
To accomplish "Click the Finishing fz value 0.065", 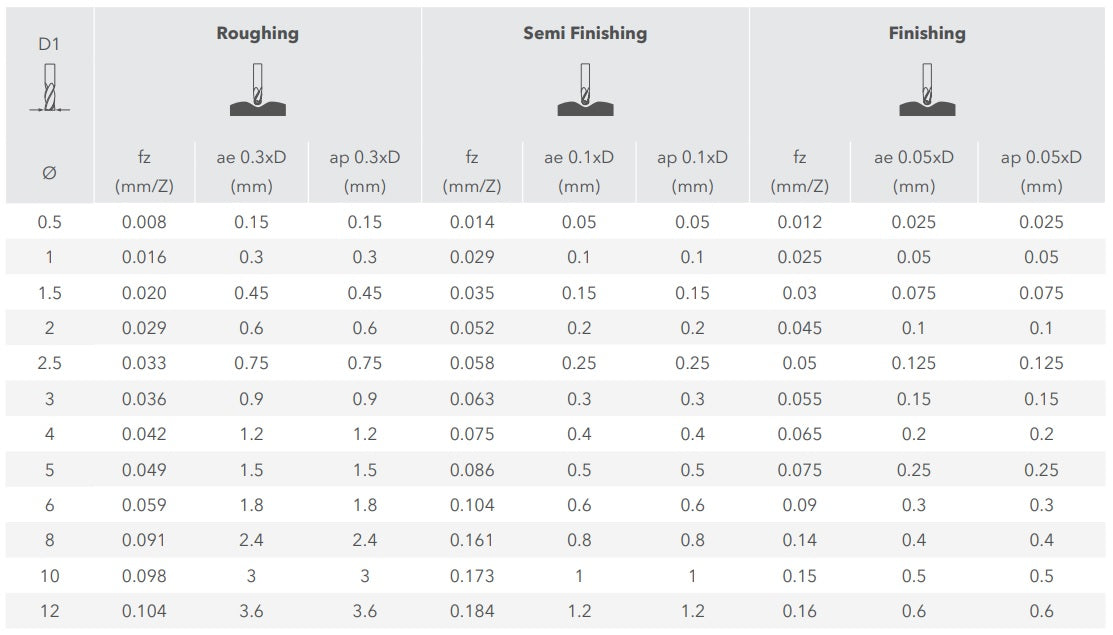I will 800,434.
